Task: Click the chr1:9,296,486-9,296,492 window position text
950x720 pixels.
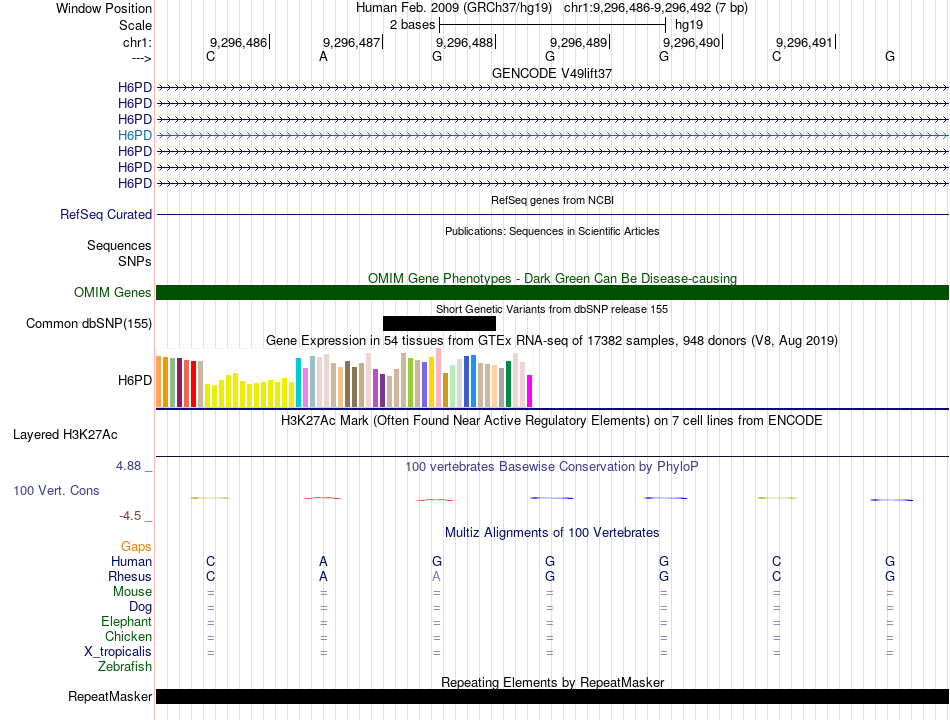Action: click(656, 8)
